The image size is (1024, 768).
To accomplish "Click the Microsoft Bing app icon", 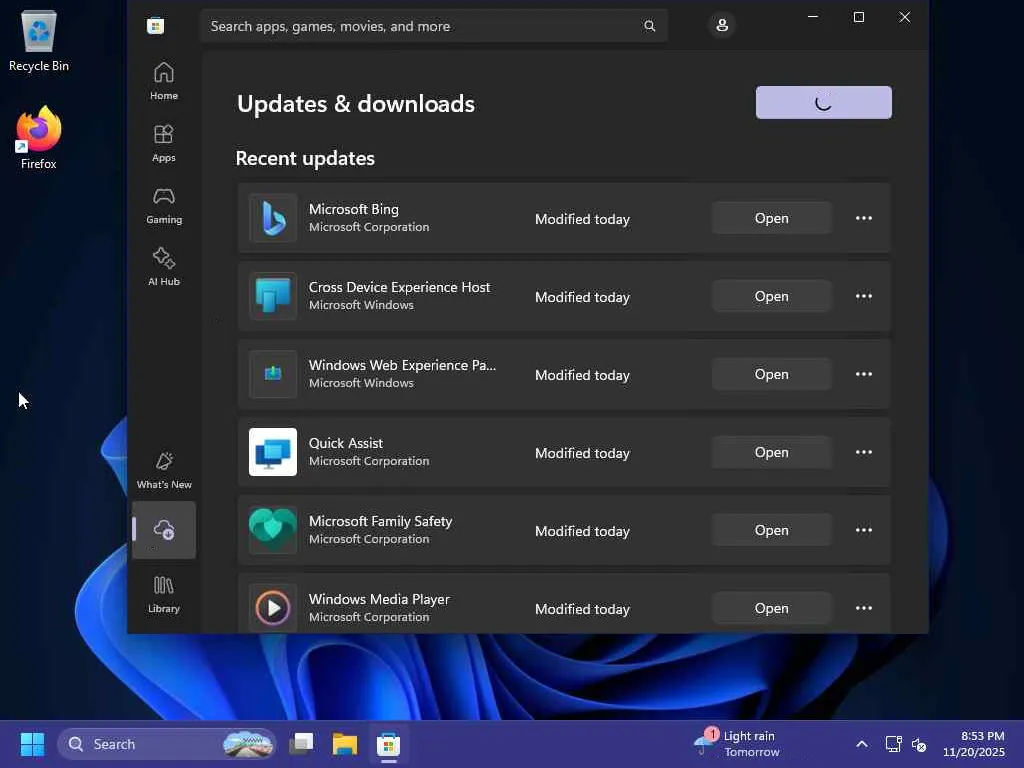I will tap(273, 218).
